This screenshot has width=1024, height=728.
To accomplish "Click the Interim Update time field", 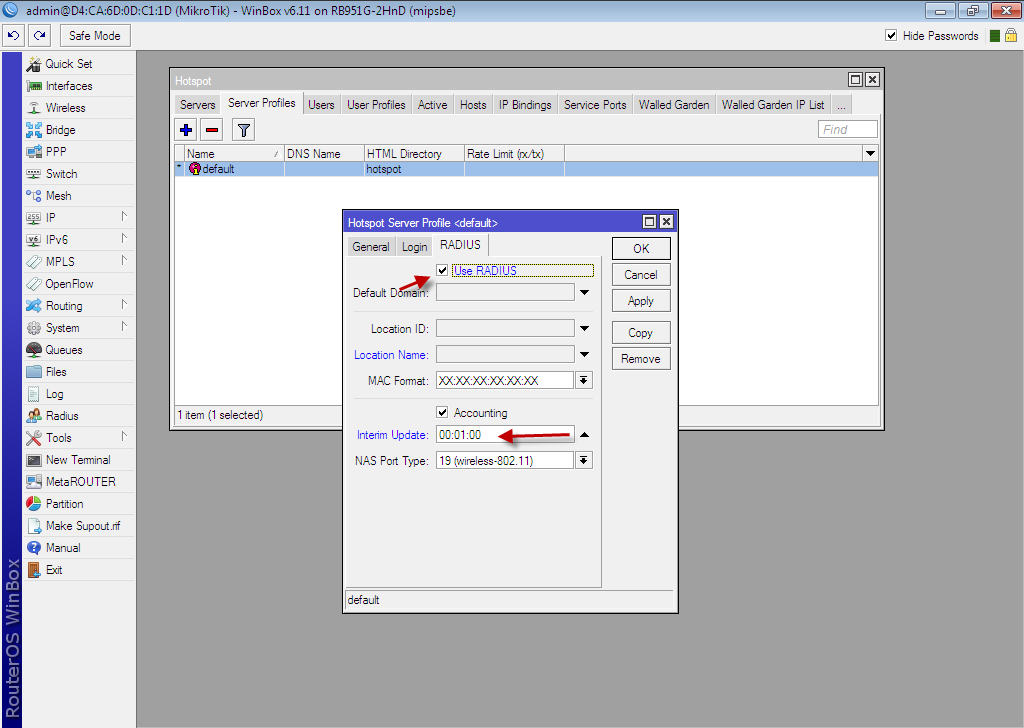I will [x=505, y=435].
